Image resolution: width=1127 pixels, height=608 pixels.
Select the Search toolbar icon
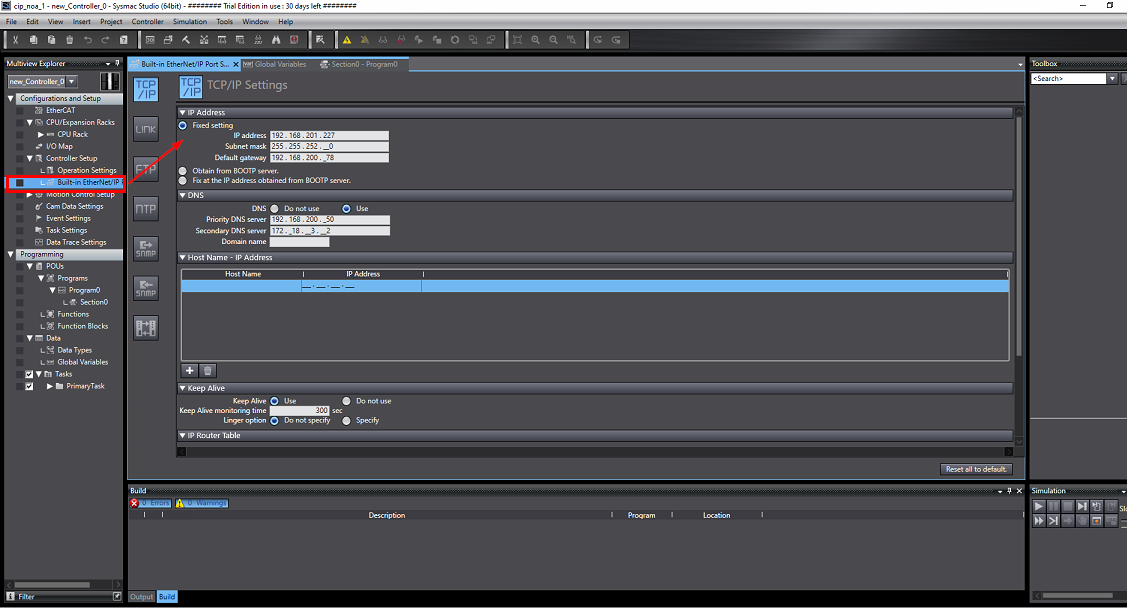pos(275,39)
